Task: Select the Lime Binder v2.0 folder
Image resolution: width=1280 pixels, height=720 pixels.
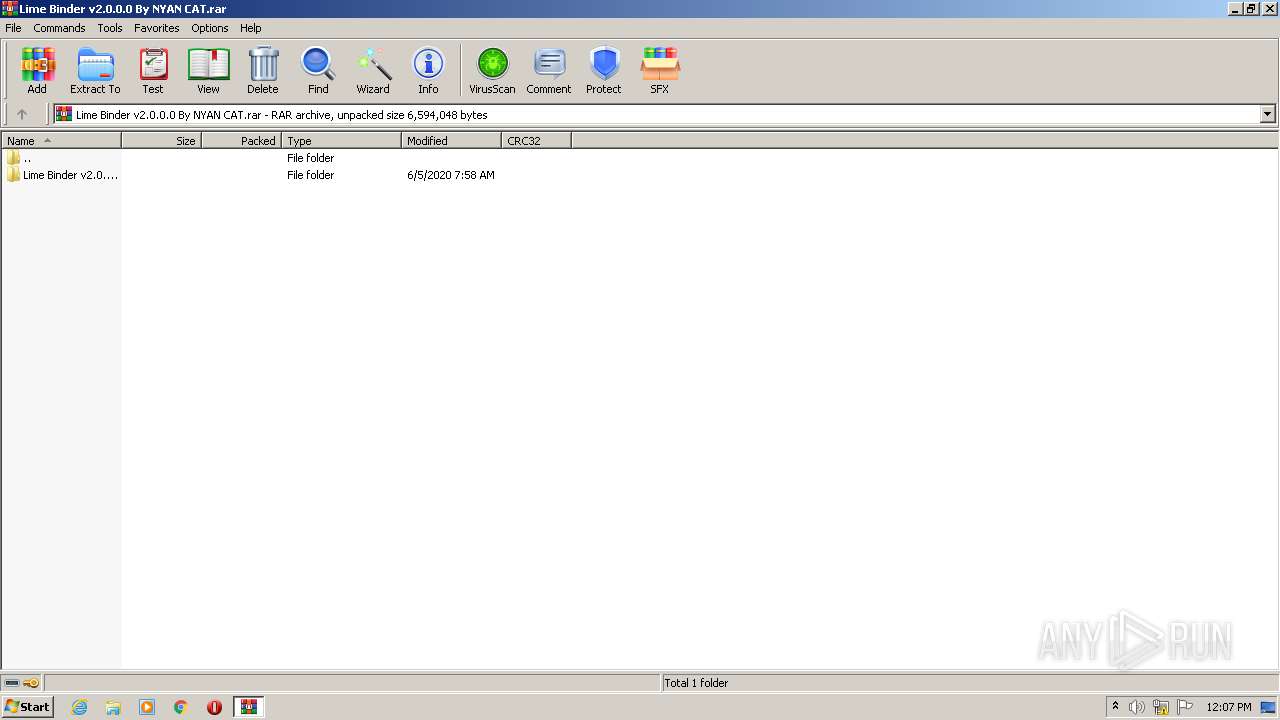Action: 62,175
